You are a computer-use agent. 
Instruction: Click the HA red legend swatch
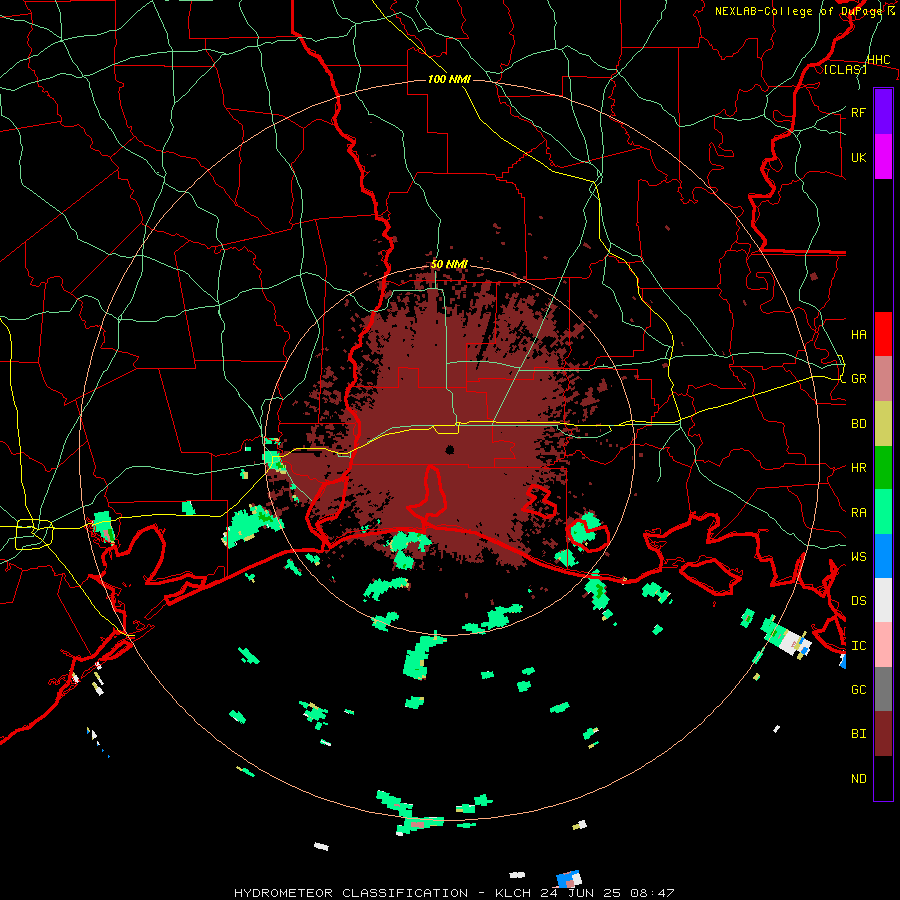point(883,334)
